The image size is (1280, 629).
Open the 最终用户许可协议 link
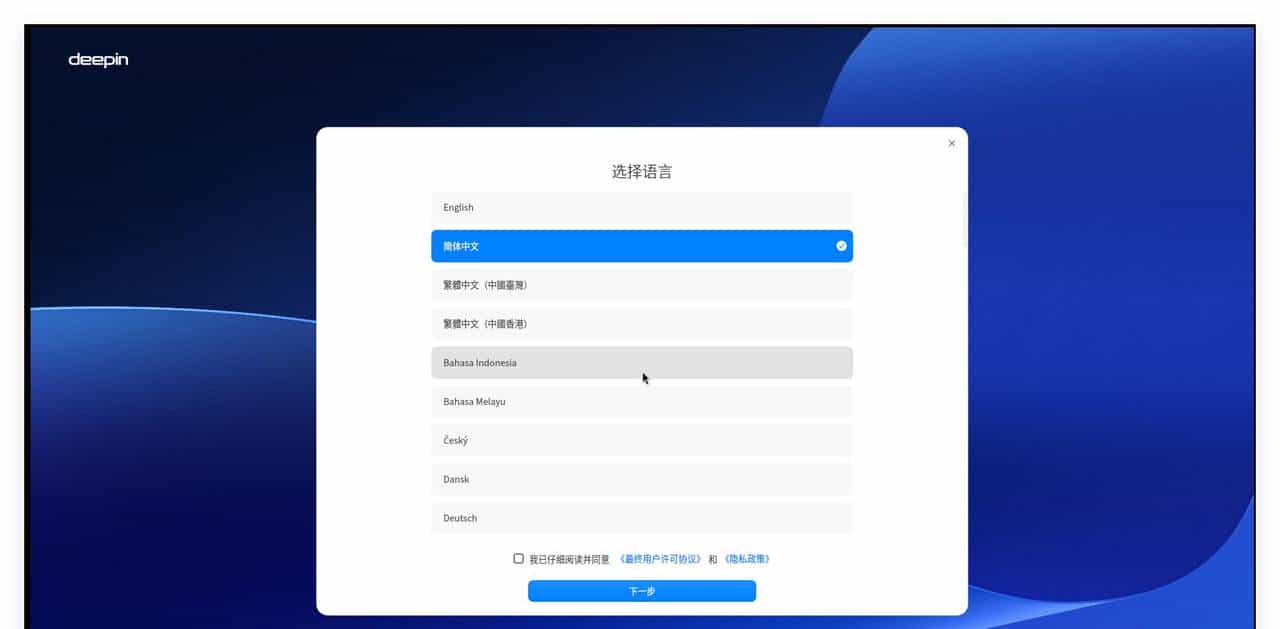tap(661, 558)
